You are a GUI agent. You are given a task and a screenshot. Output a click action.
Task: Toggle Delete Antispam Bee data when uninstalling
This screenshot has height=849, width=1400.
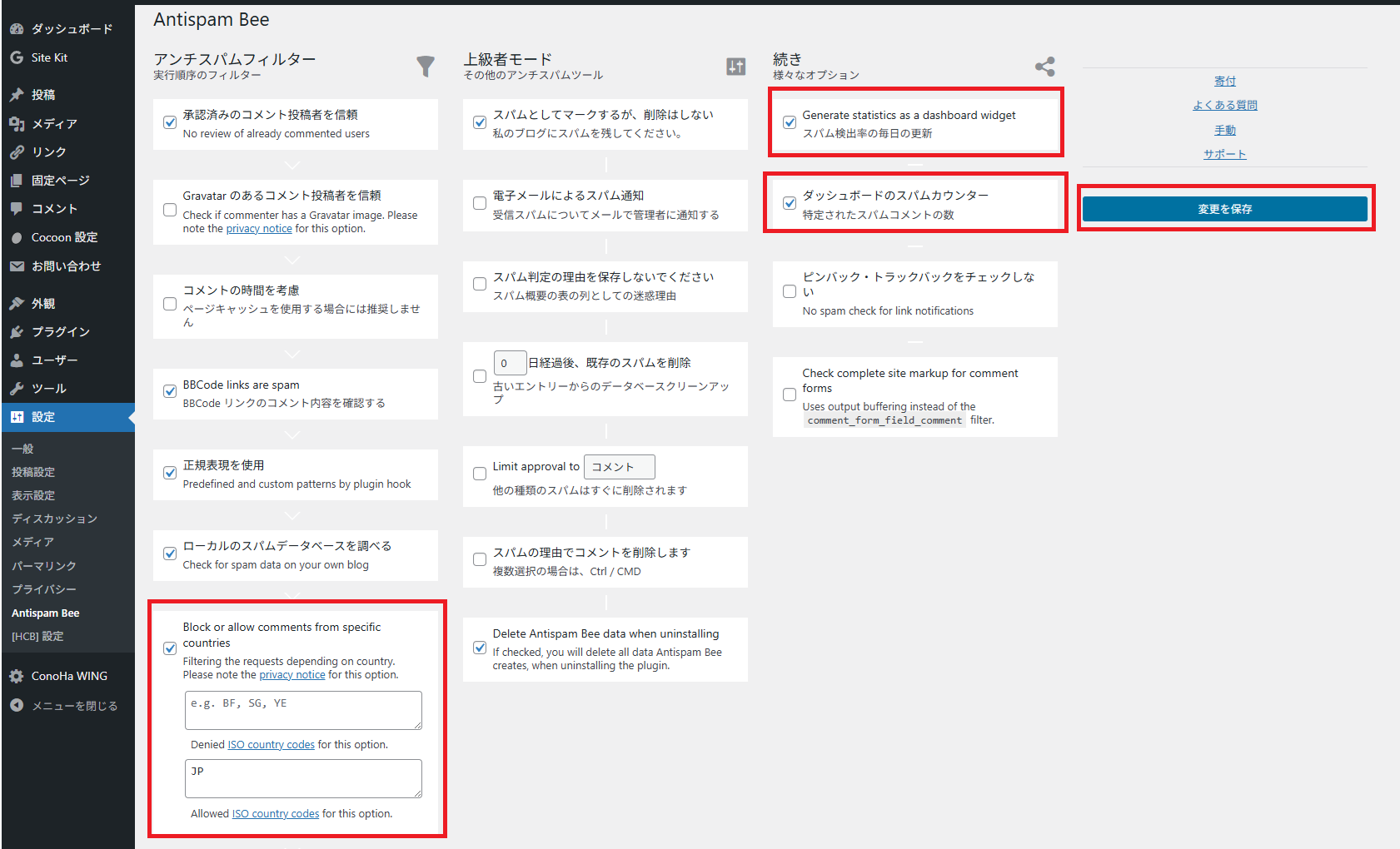coord(480,648)
